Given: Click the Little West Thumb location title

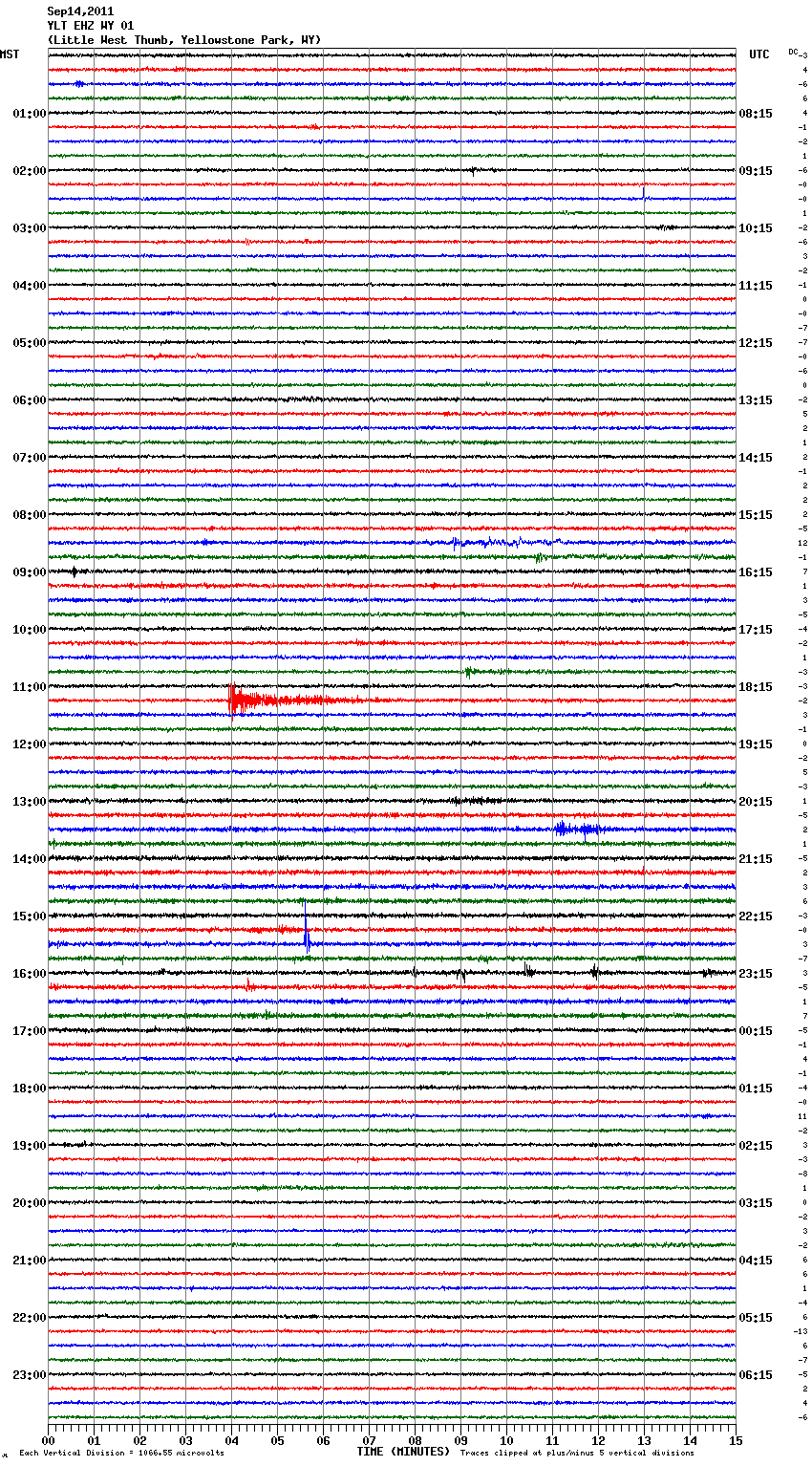Looking at the screenshot, I should coord(184,40).
